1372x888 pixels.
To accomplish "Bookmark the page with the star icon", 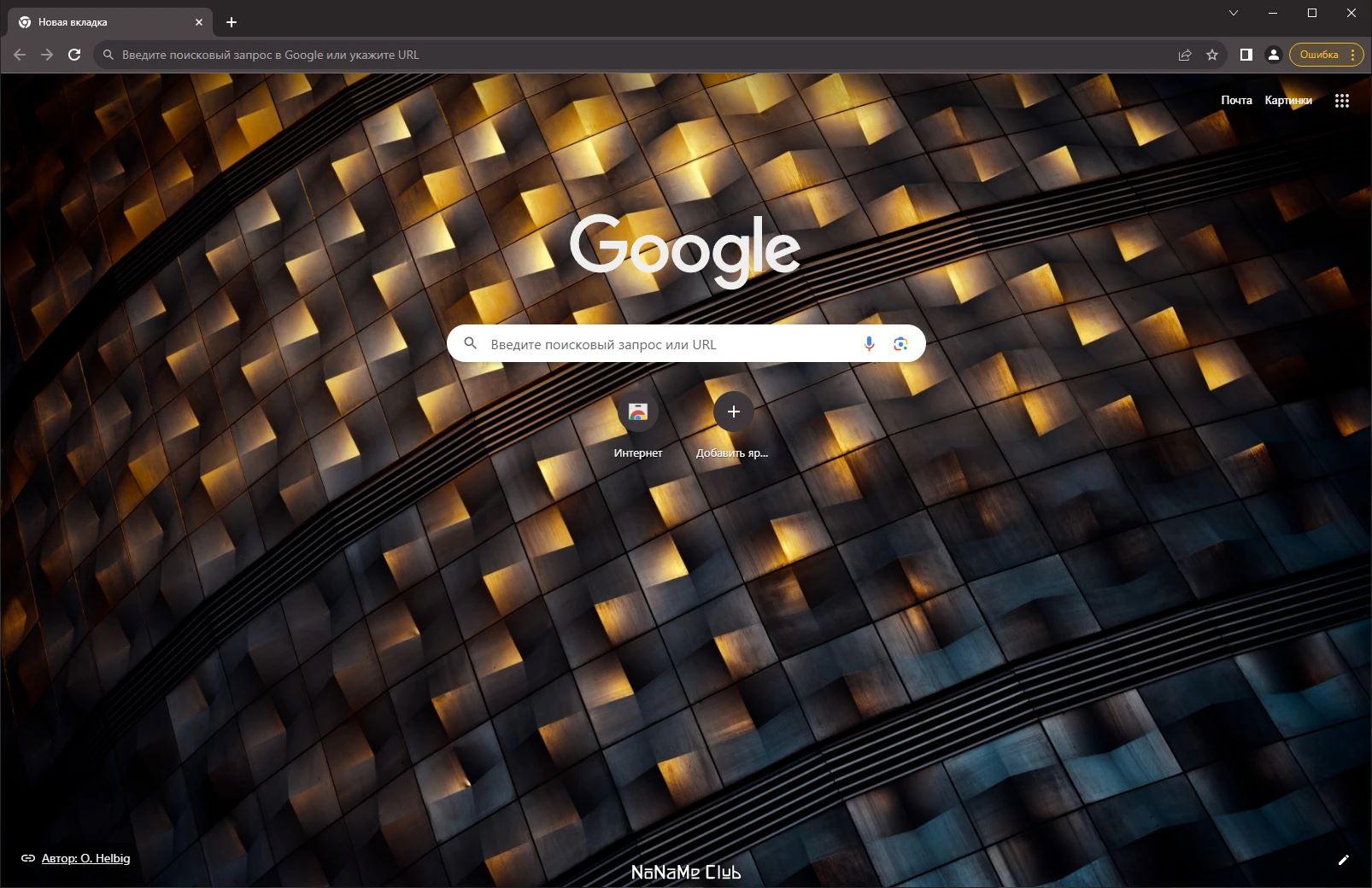I will tap(1212, 54).
